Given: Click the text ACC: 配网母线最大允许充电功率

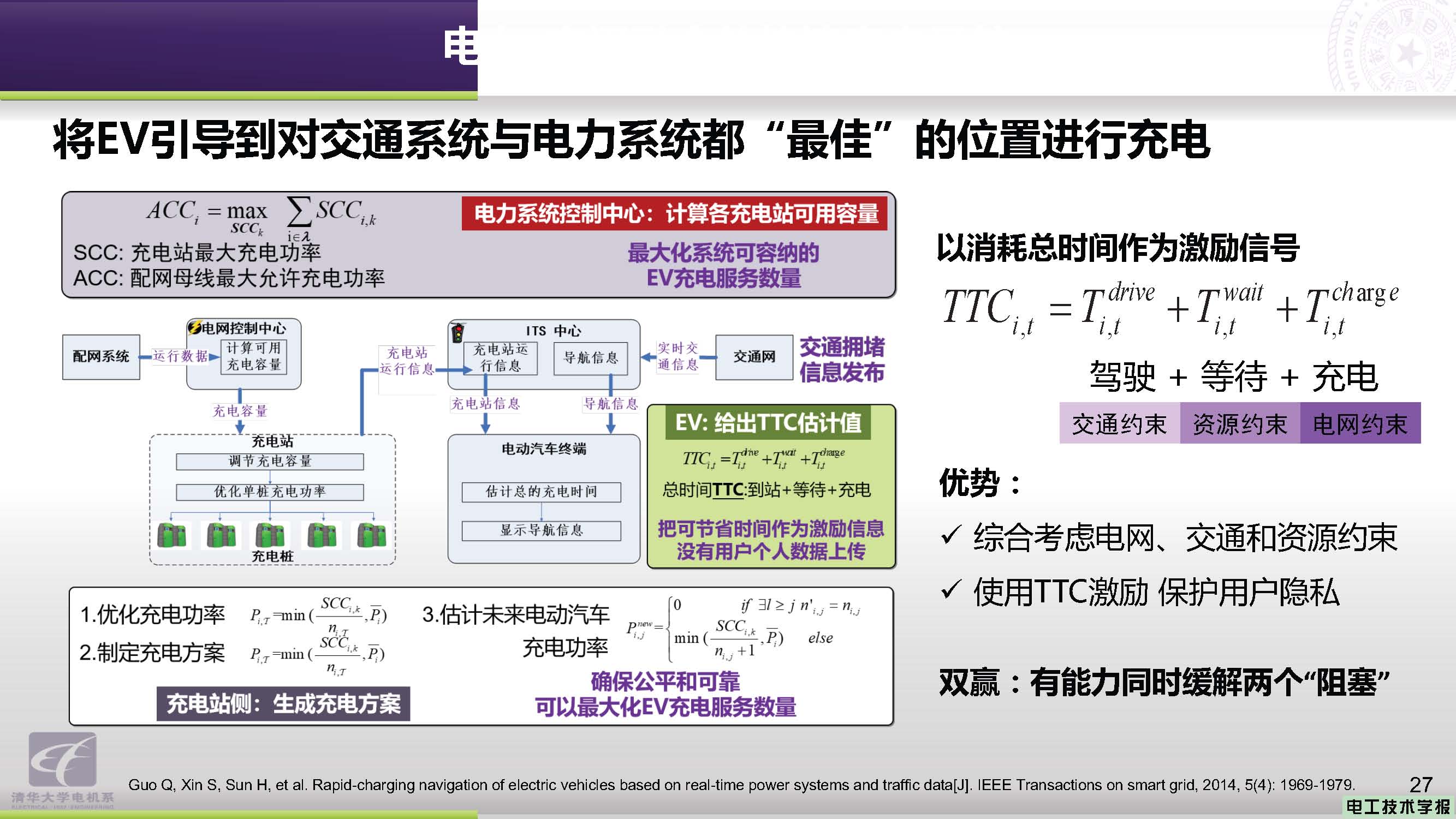Looking at the screenshot, I should click(229, 277).
